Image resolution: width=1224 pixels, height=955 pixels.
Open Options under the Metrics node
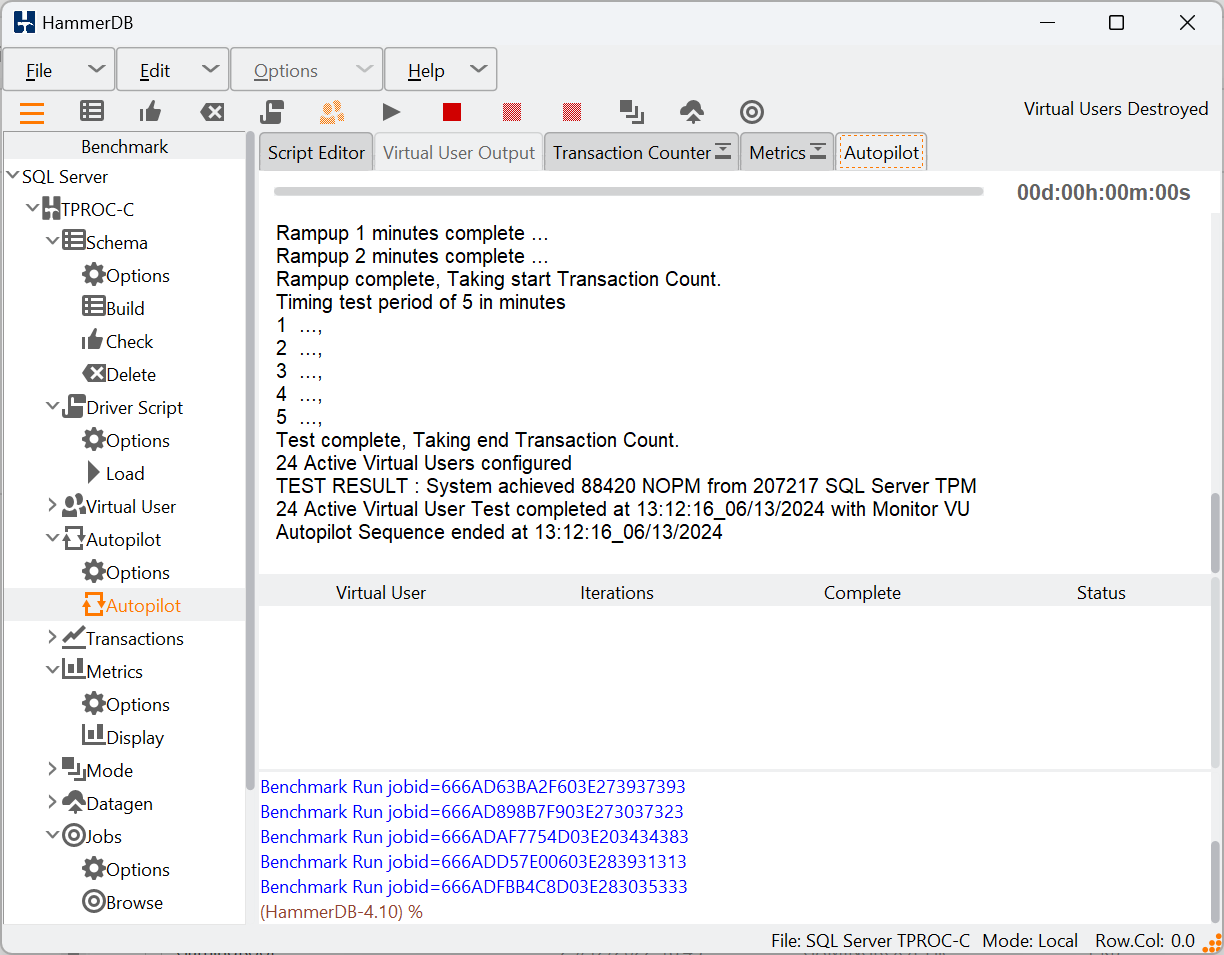(126, 704)
